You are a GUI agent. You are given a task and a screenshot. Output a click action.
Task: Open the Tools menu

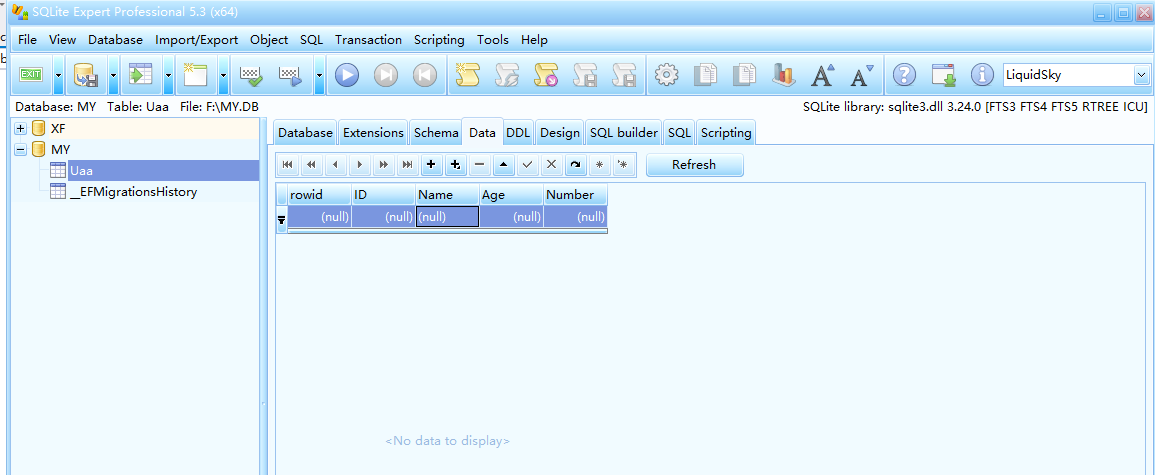pyautogui.click(x=493, y=40)
